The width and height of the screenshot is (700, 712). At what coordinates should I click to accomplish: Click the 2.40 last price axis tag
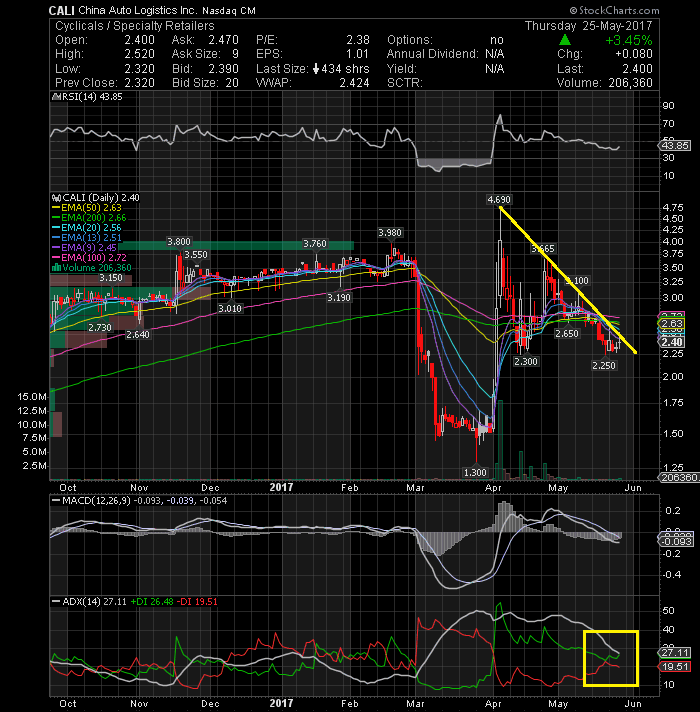click(x=672, y=342)
